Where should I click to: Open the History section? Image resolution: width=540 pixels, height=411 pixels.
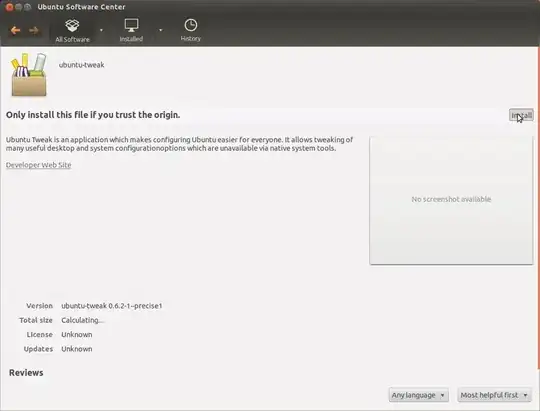(x=190, y=30)
